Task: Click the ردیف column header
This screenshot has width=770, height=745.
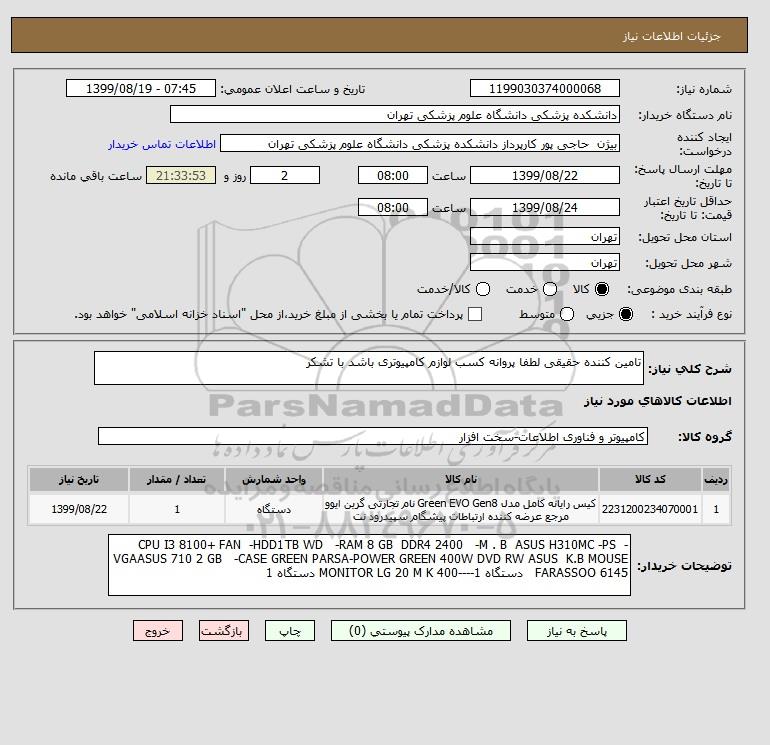Action: tap(716, 479)
